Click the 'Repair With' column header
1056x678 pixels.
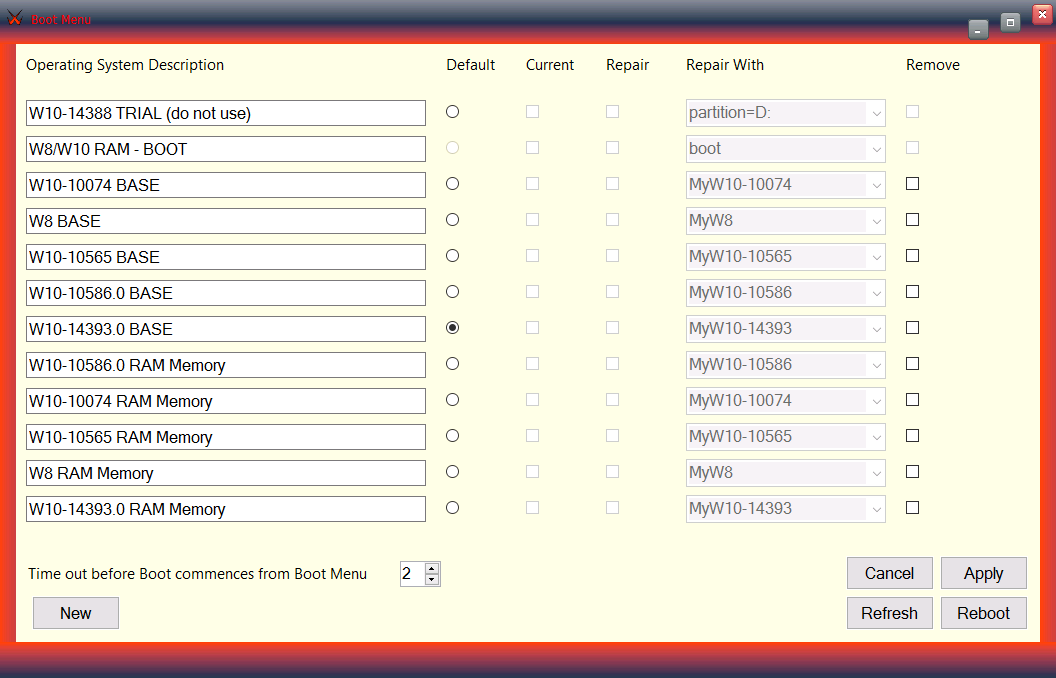coord(725,65)
